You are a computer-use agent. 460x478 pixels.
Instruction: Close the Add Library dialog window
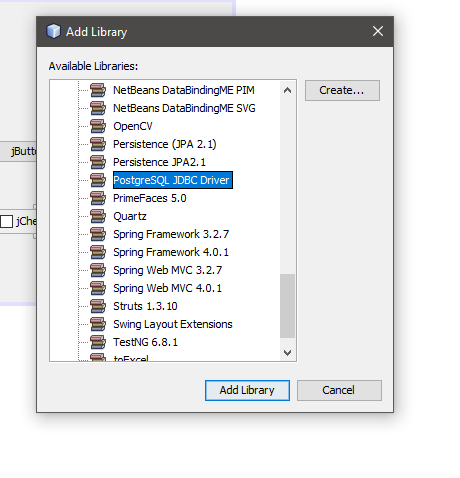tap(378, 31)
